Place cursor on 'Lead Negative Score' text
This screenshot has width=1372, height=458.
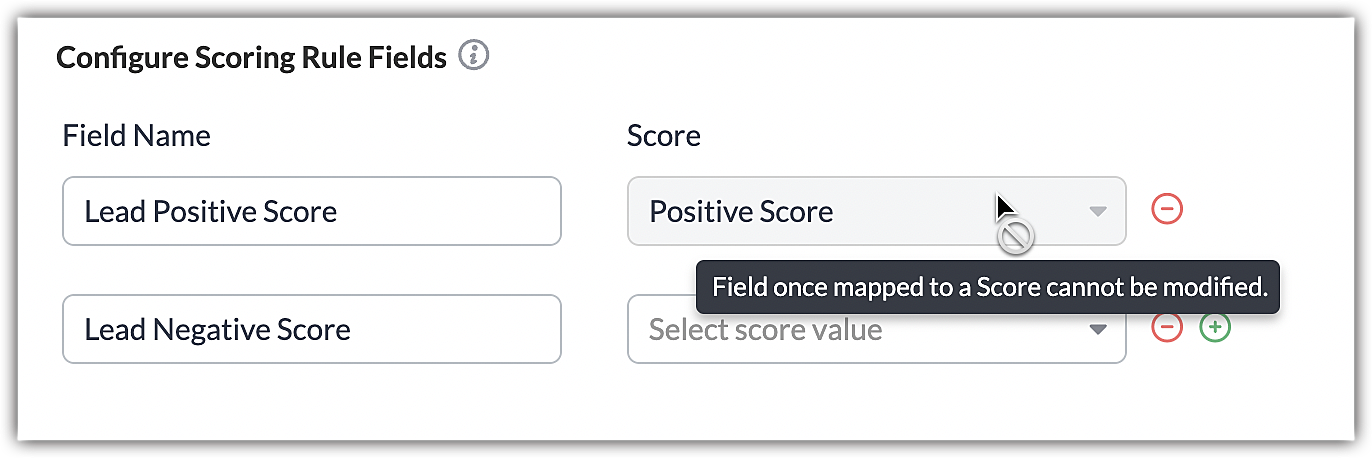[217, 329]
